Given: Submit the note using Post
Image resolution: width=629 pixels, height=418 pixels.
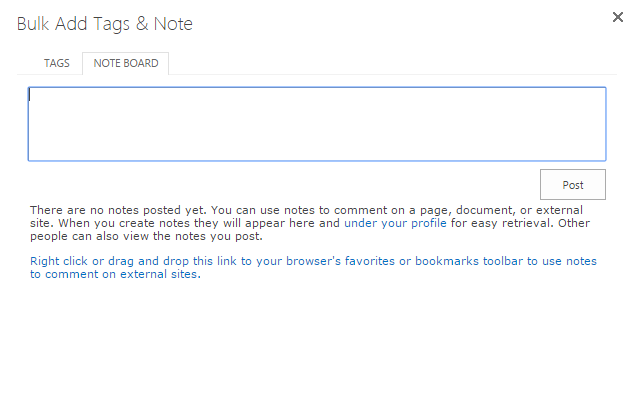Looking at the screenshot, I should pyautogui.click(x=572, y=185).
